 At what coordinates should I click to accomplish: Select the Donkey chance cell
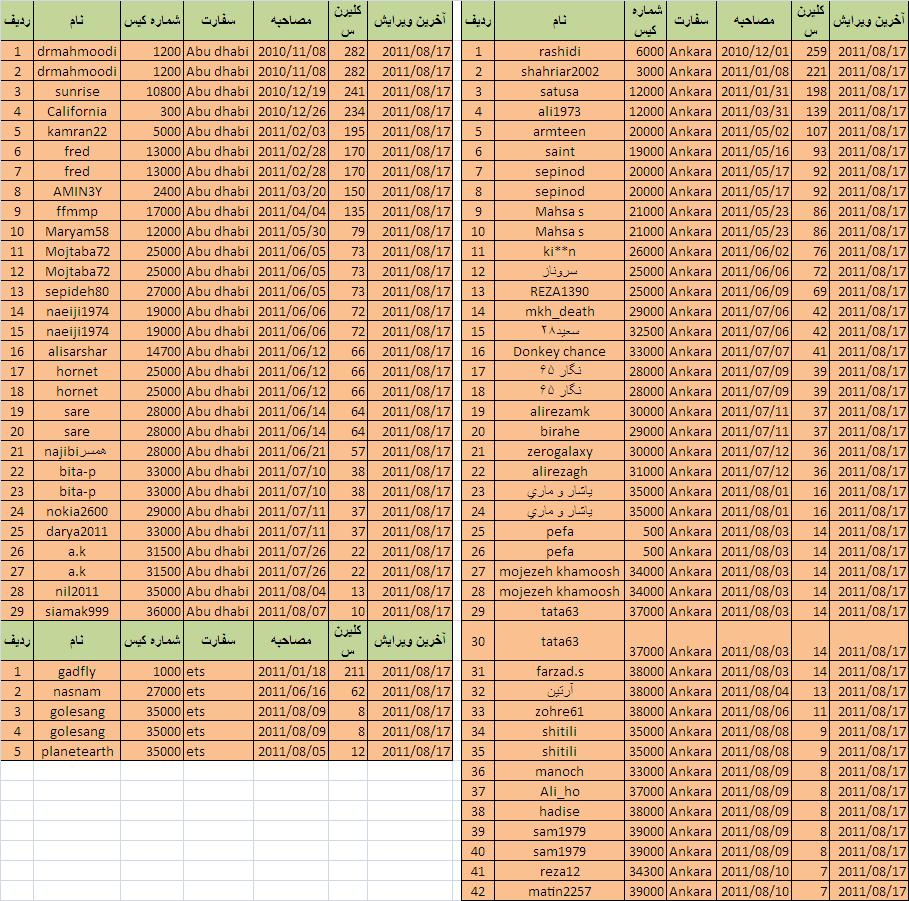pos(560,351)
